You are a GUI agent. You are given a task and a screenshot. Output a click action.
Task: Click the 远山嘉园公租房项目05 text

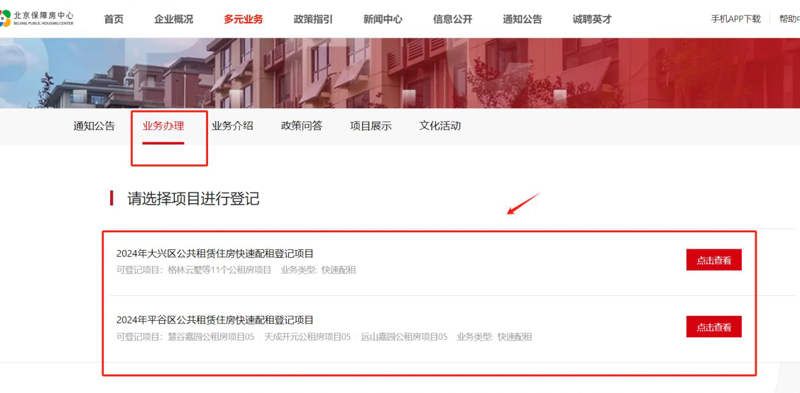pos(404,337)
